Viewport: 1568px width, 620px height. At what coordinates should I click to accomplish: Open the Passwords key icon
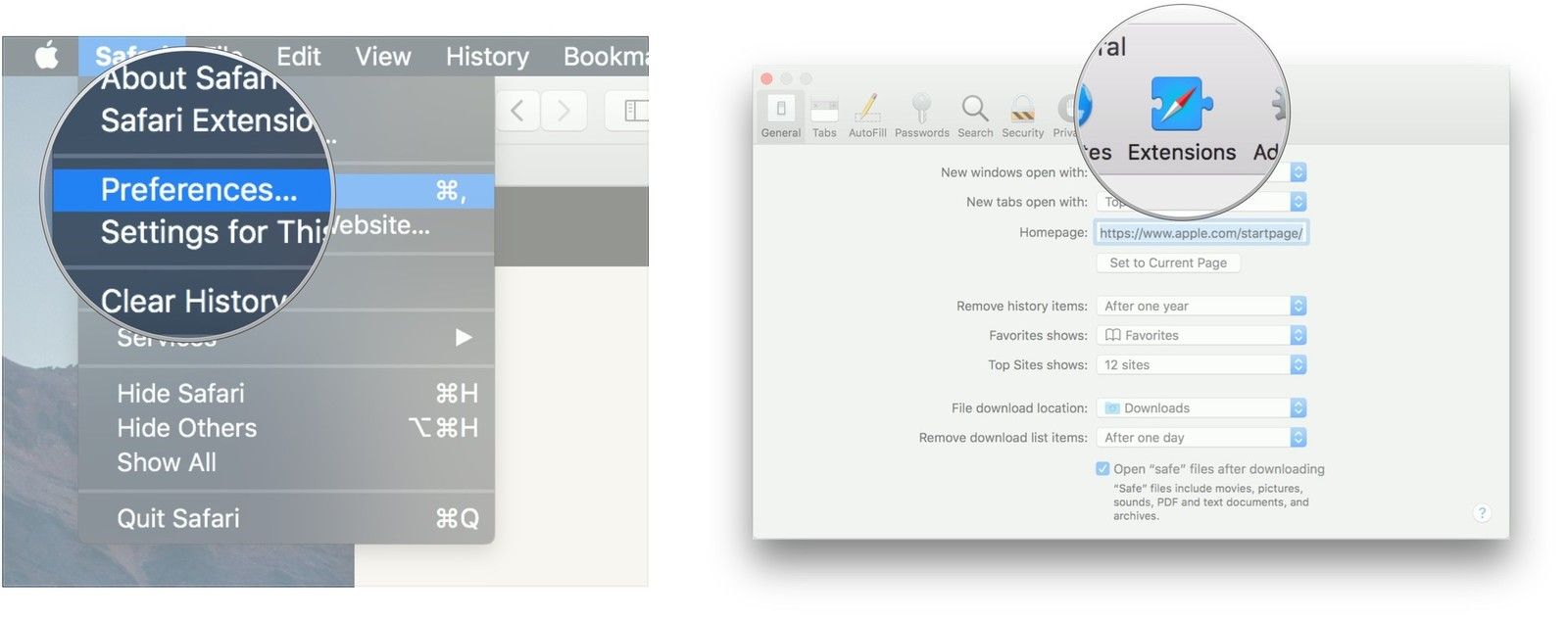(x=921, y=109)
